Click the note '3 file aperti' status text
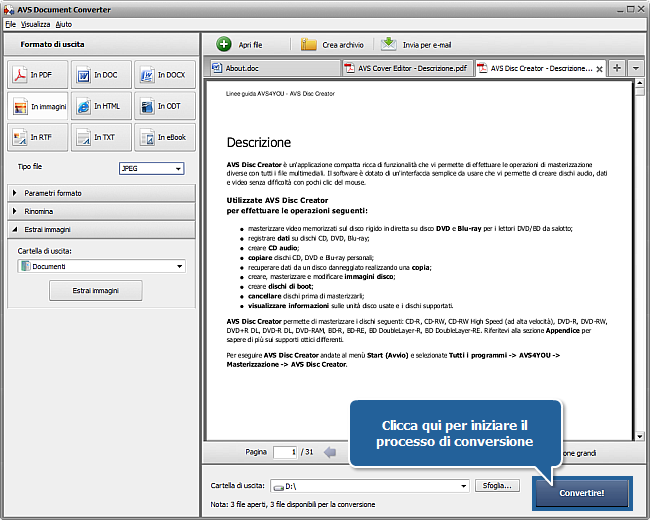The height and width of the screenshot is (520, 650). tap(293, 505)
